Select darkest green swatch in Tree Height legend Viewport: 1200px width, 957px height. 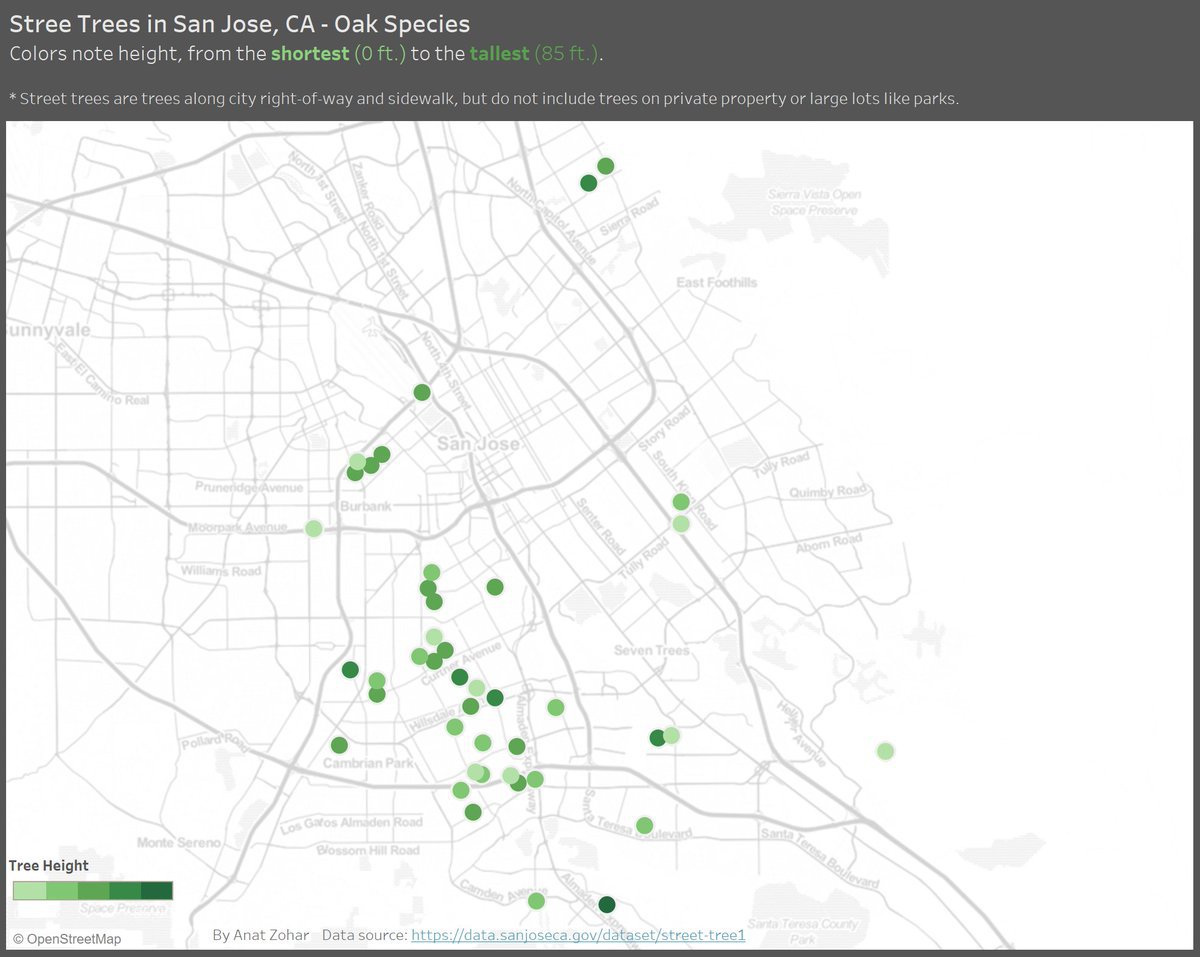point(157,890)
